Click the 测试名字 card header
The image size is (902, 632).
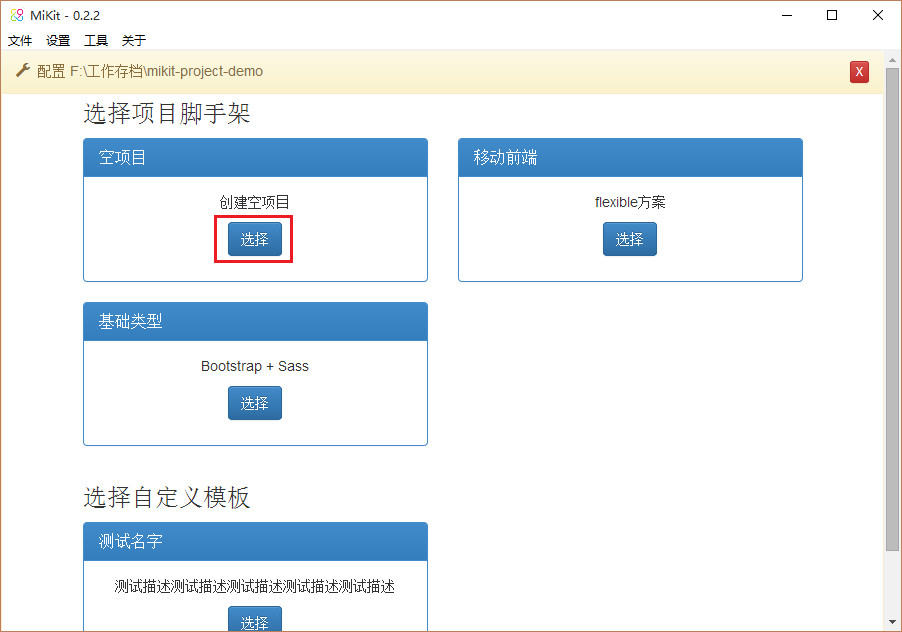[255, 541]
